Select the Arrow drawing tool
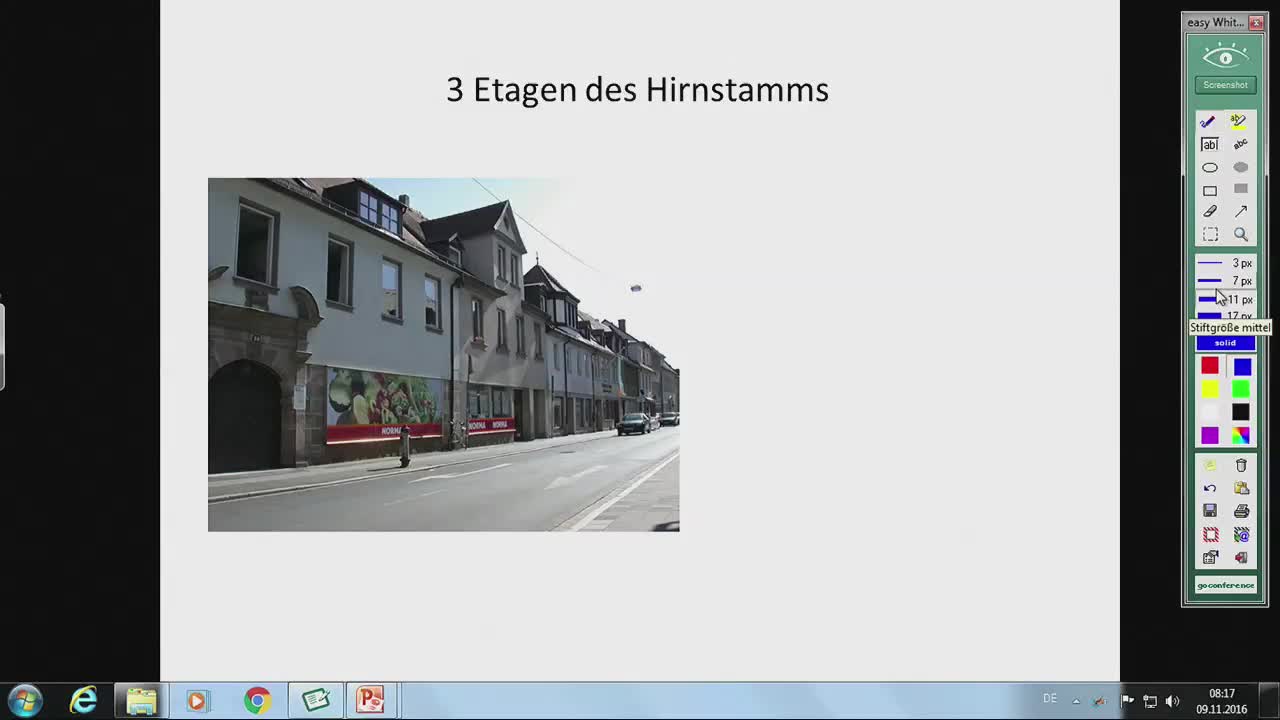The height and width of the screenshot is (720, 1280). pos(1241,210)
